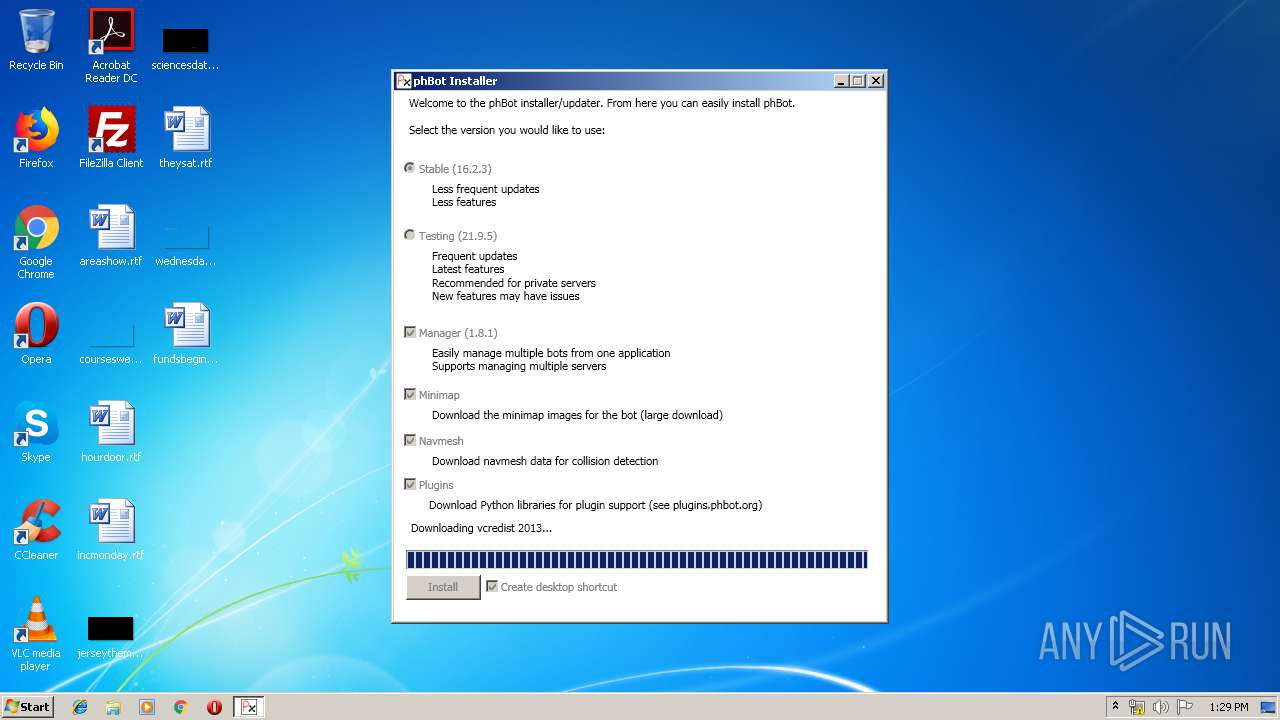Select the Testing (21.9.5) radio option
1280x720 pixels.
point(449,236)
